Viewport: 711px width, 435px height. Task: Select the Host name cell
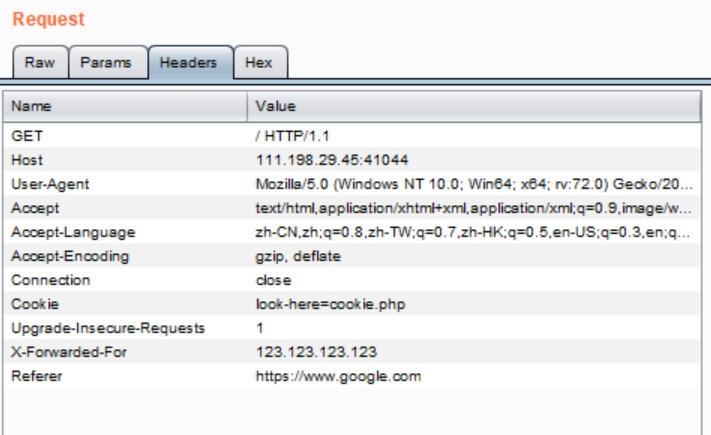pyautogui.click(x=125, y=160)
